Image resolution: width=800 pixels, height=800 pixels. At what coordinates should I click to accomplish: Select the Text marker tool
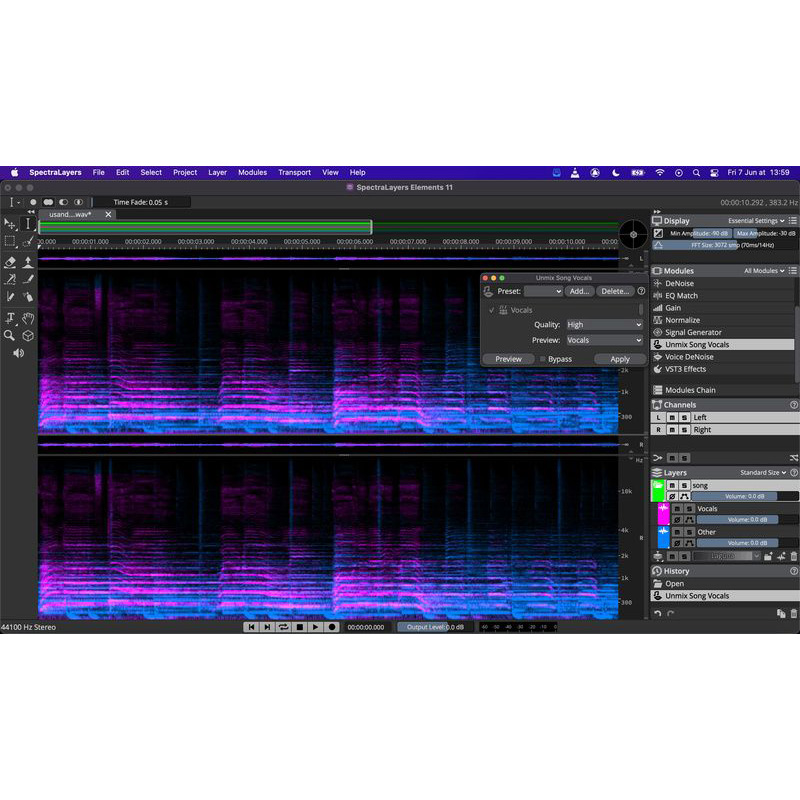10,318
